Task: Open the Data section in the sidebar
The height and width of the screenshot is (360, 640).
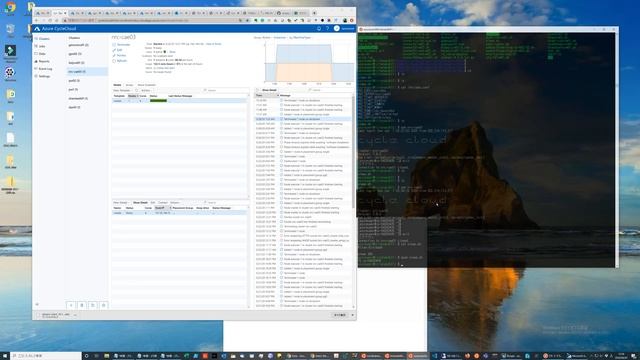Action: pos(40,53)
